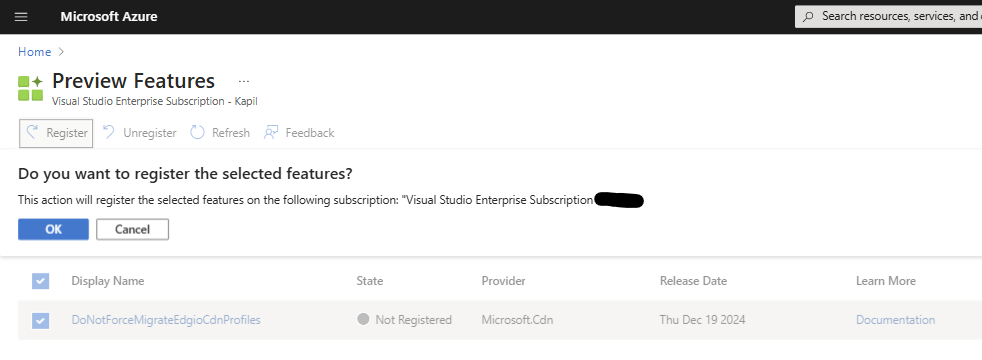The height and width of the screenshot is (360, 982).
Task: Open the ellipsis more options menu
Action: [x=244, y=81]
